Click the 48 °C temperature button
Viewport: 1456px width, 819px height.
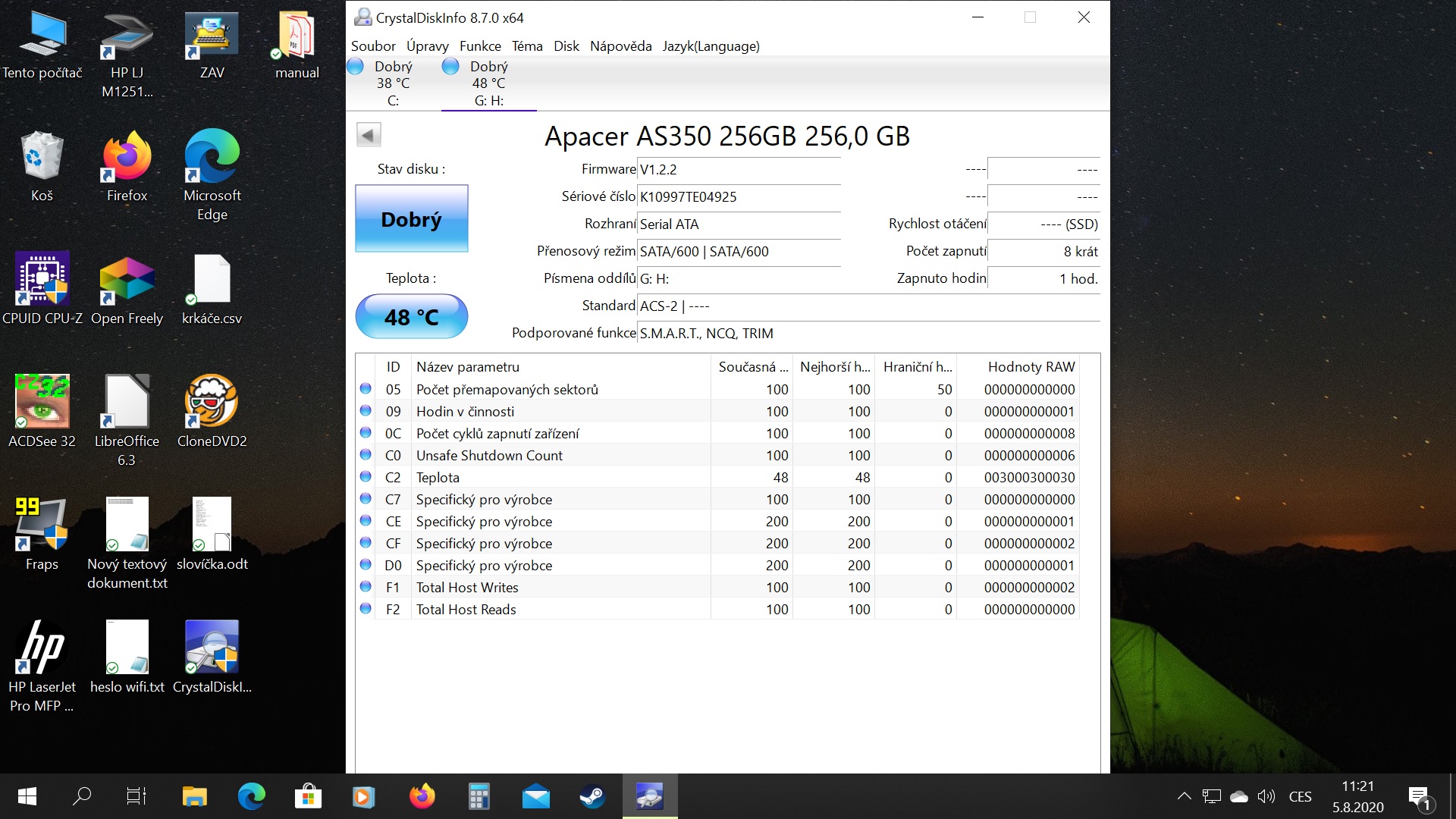[411, 317]
